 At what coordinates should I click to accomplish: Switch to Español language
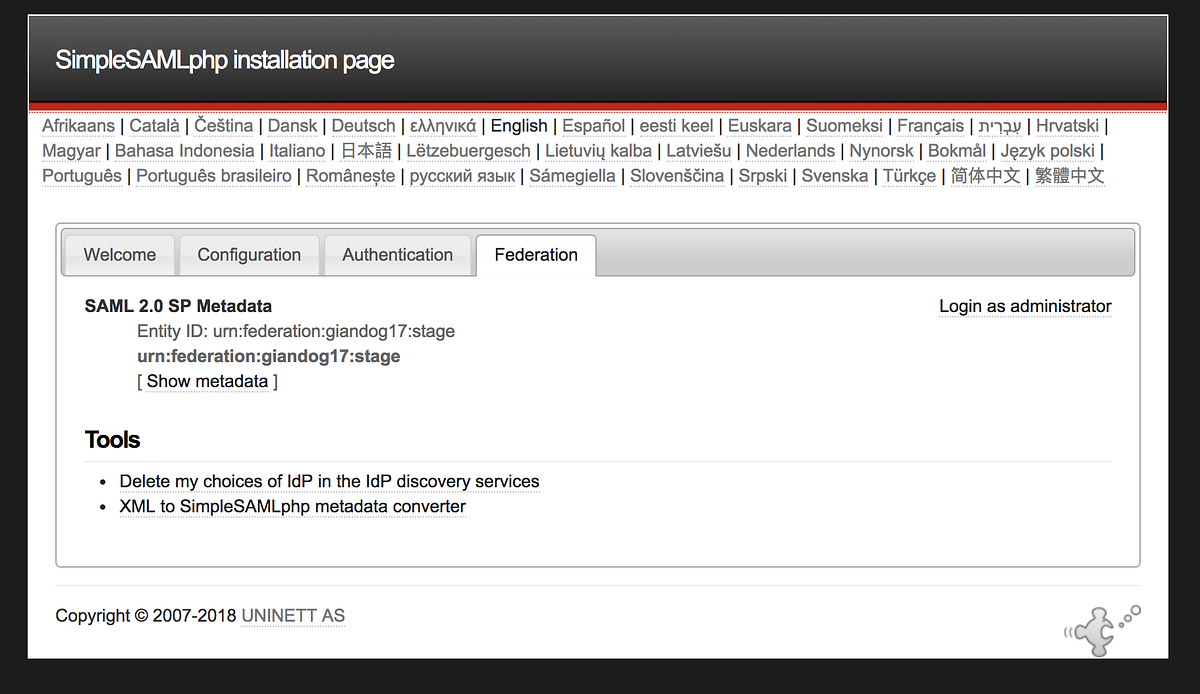tap(593, 126)
